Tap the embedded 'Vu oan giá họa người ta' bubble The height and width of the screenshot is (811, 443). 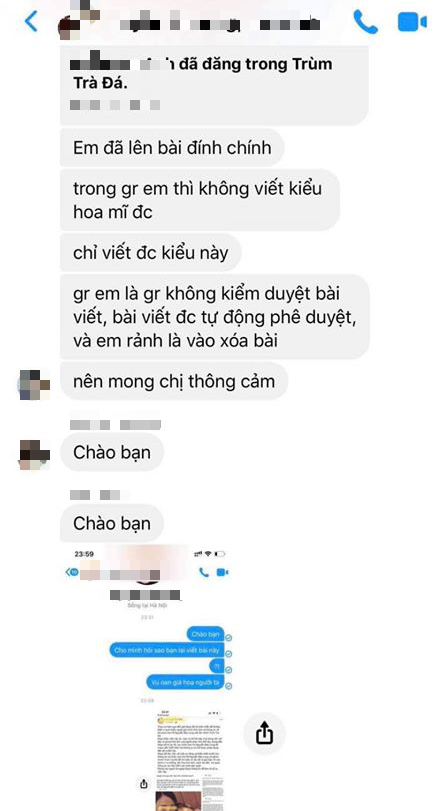point(185,683)
